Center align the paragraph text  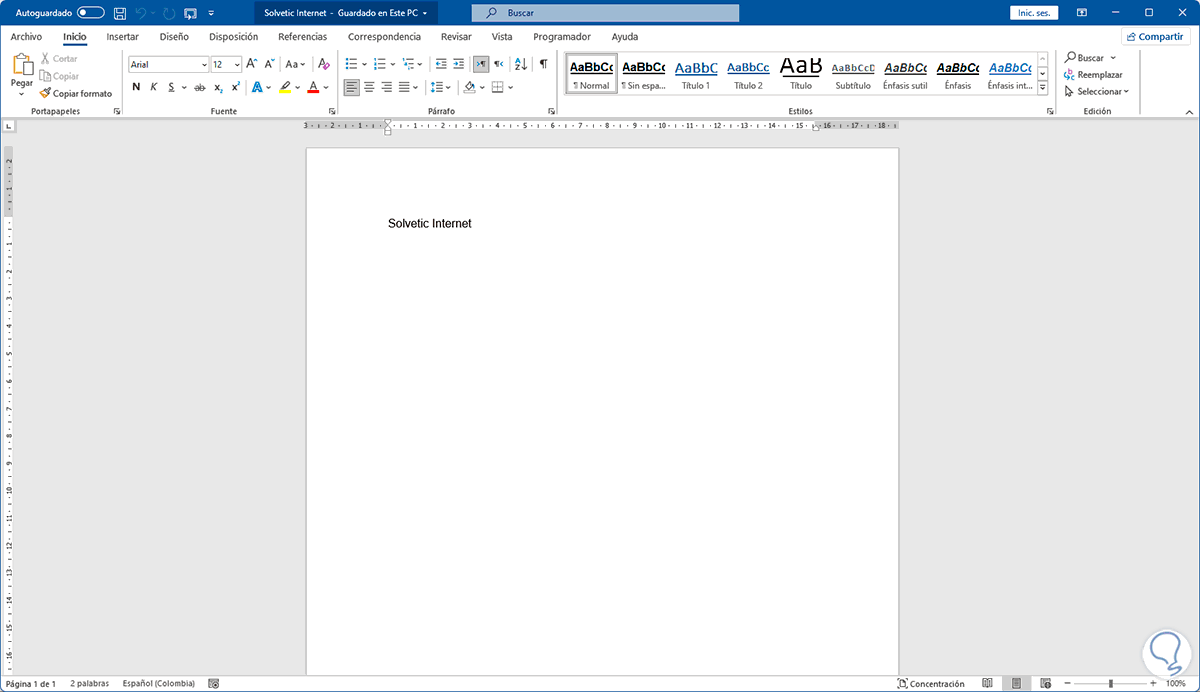point(369,87)
